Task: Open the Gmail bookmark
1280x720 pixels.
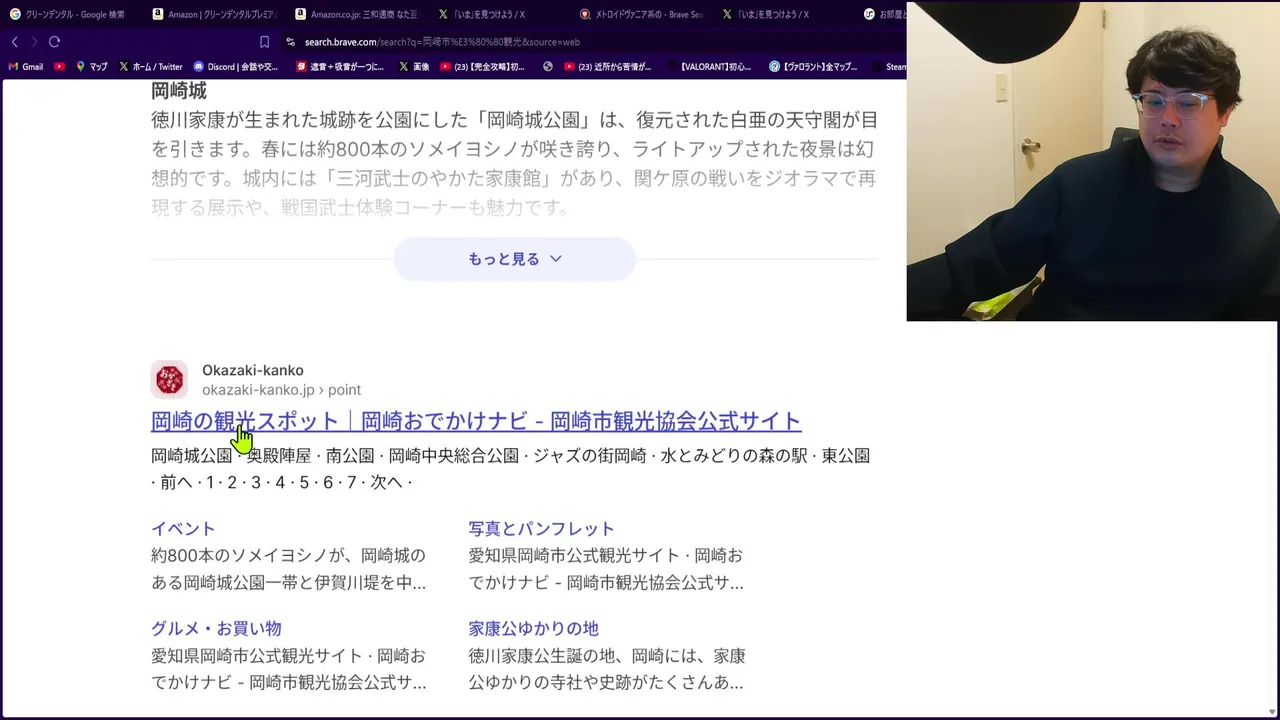Action: [x=26, y=67]
